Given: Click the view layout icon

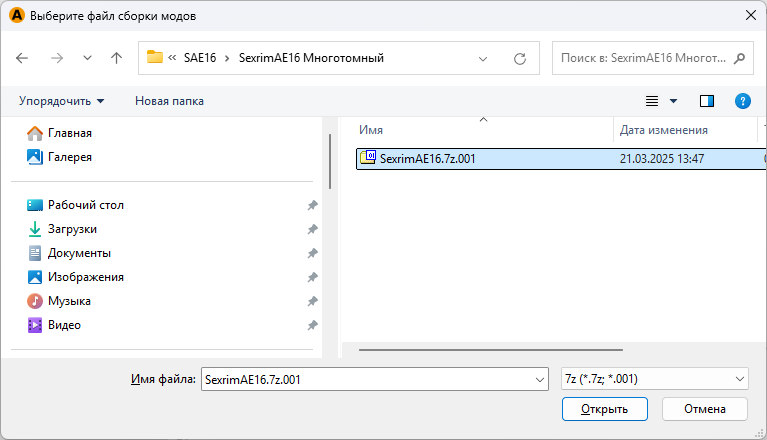Looking at the screenshot, I should [x=653, y=101].
